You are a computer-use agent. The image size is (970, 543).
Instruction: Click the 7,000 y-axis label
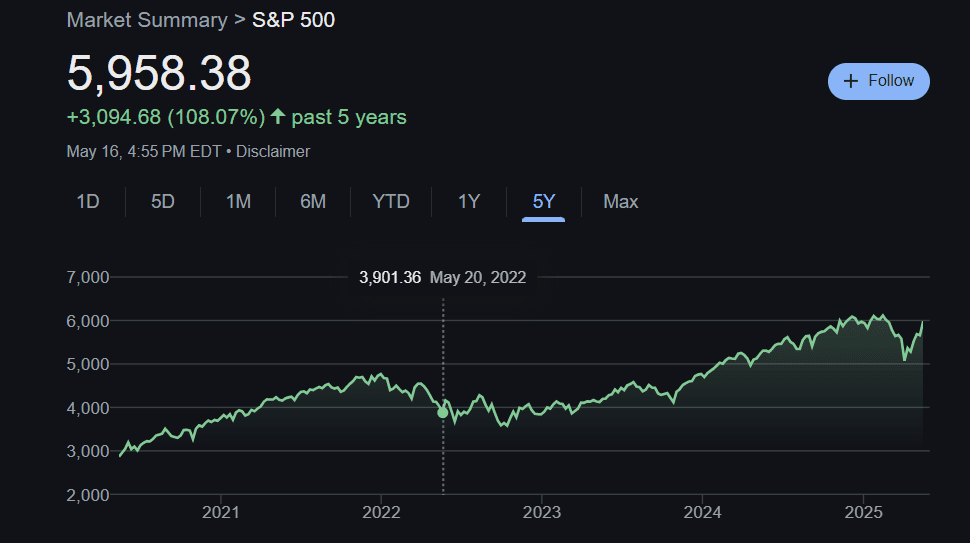88,277
